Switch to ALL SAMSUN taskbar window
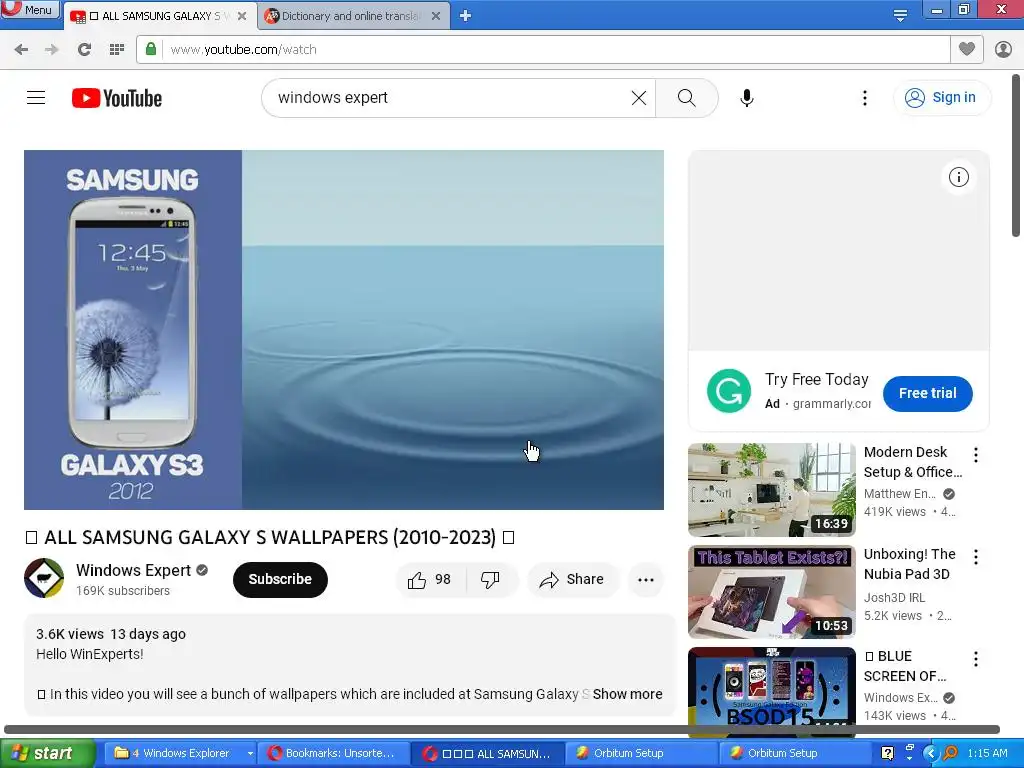This screenshot has width=1024, height=768. [x=487, y=753]
